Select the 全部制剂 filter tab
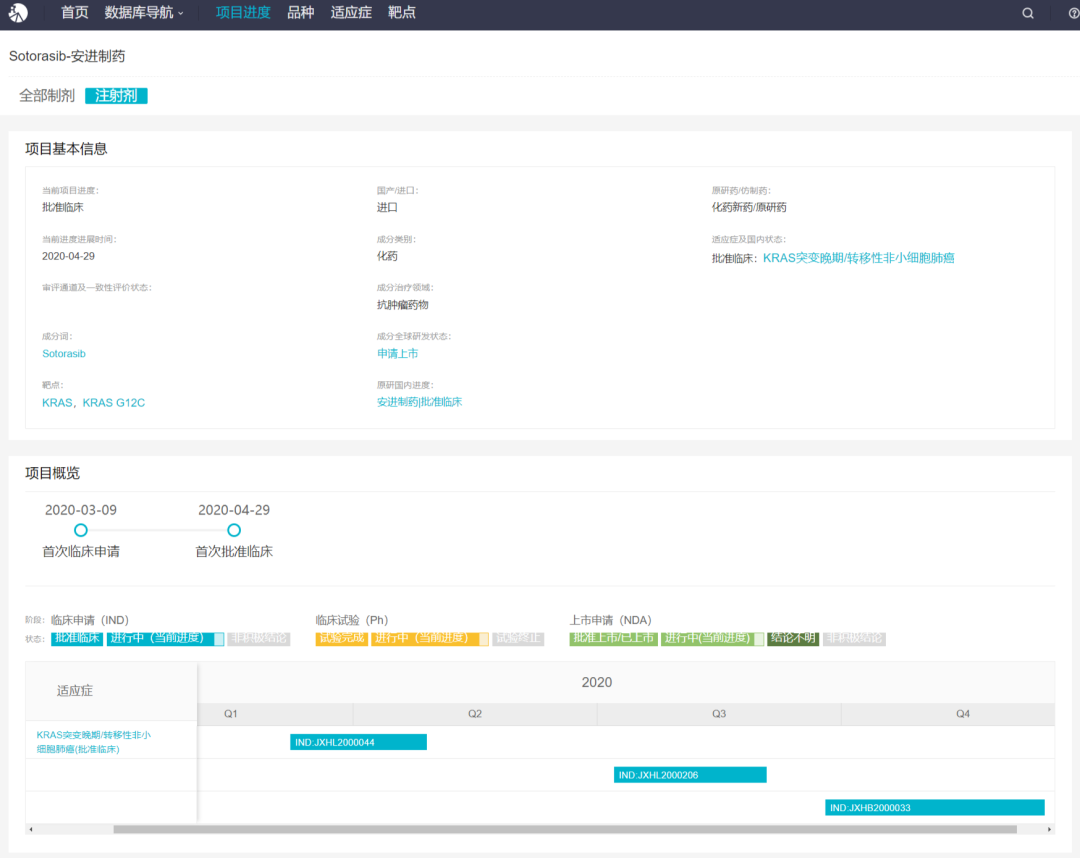Image resolution: width=1080 pixels, height=858 pixels. pyautogui.click(x=47, y=96)
